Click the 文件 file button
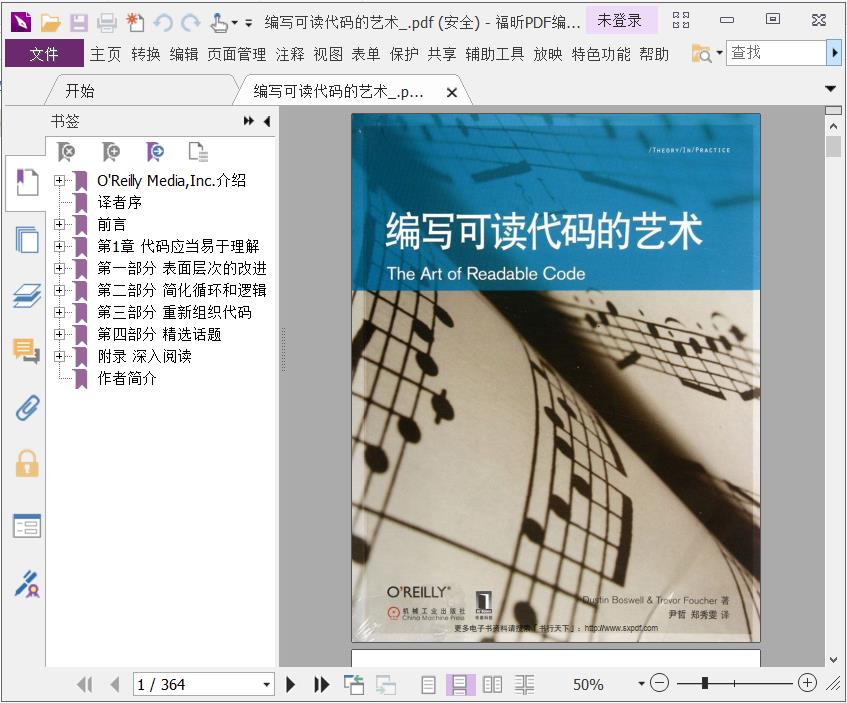The image size is (847, 703). tap(44, 54)
